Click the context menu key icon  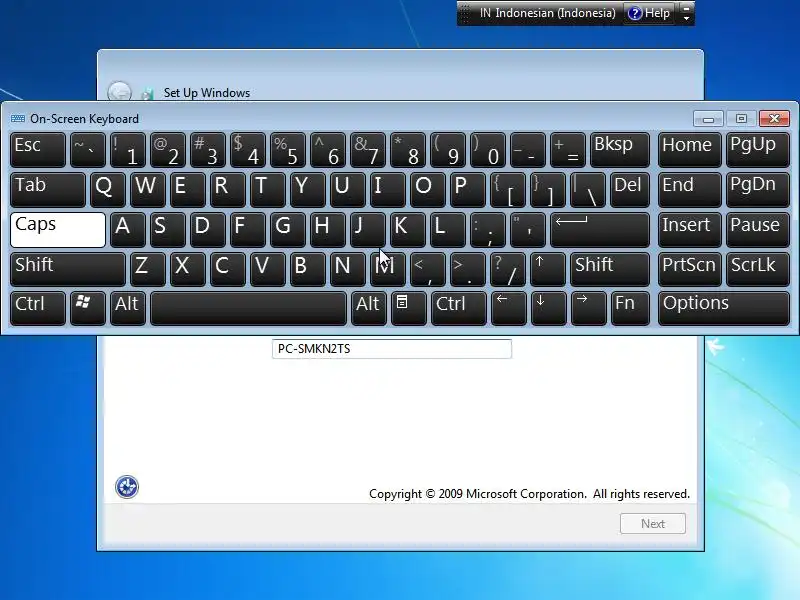click(408, 308)
